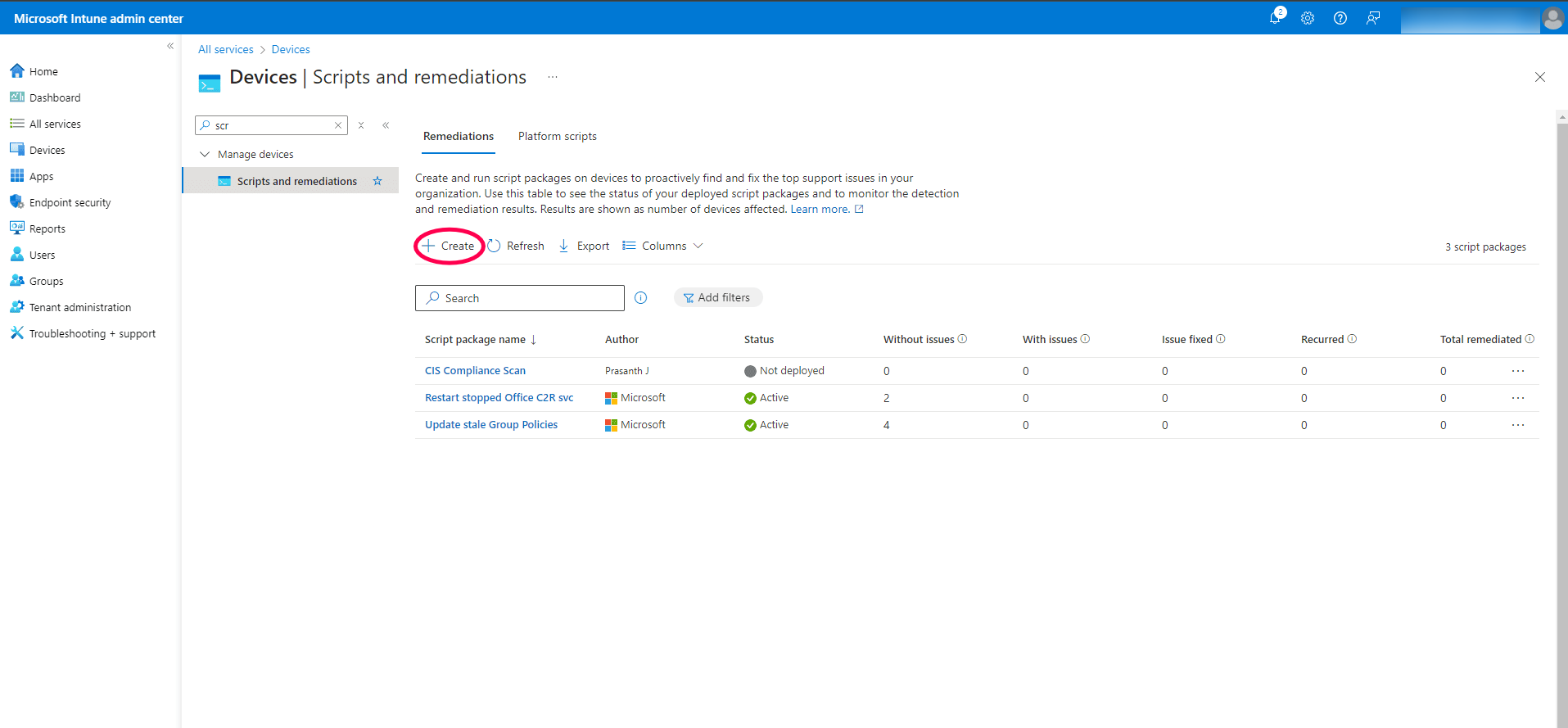Open more options for Restart stopped Office C2R

point(1518,398)
